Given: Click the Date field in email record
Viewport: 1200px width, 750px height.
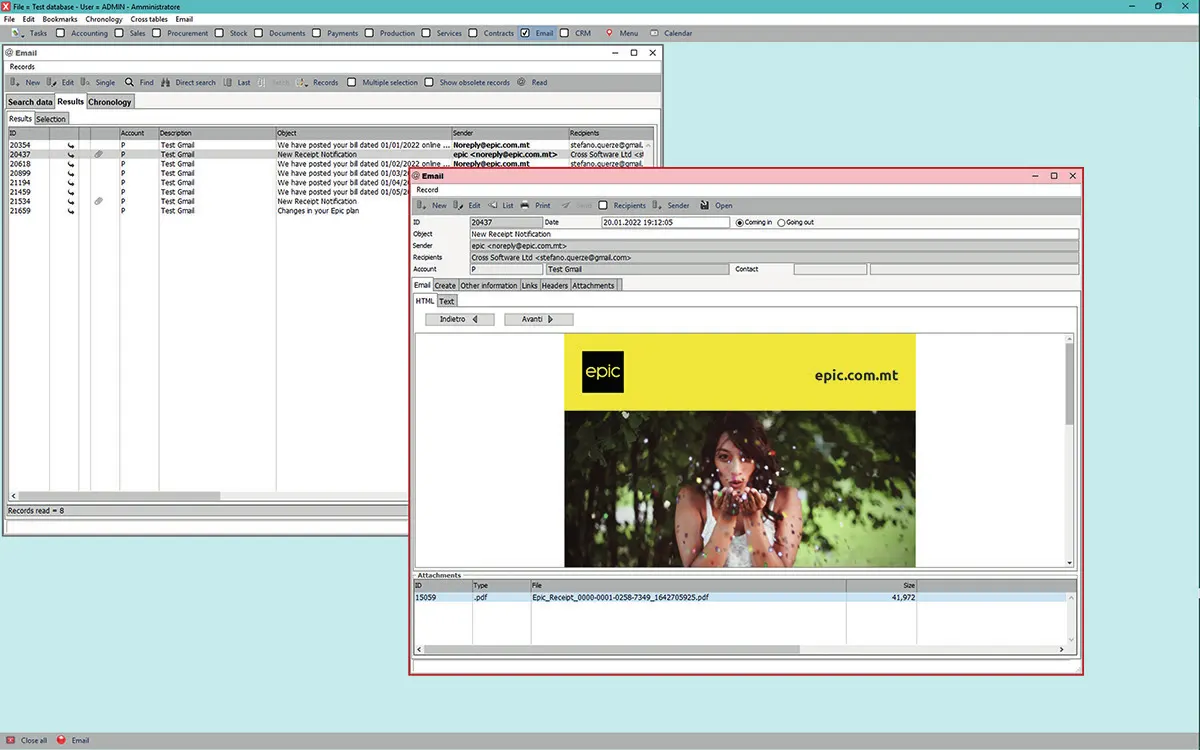Looking at the screenshot, I should tap(666, 222).
